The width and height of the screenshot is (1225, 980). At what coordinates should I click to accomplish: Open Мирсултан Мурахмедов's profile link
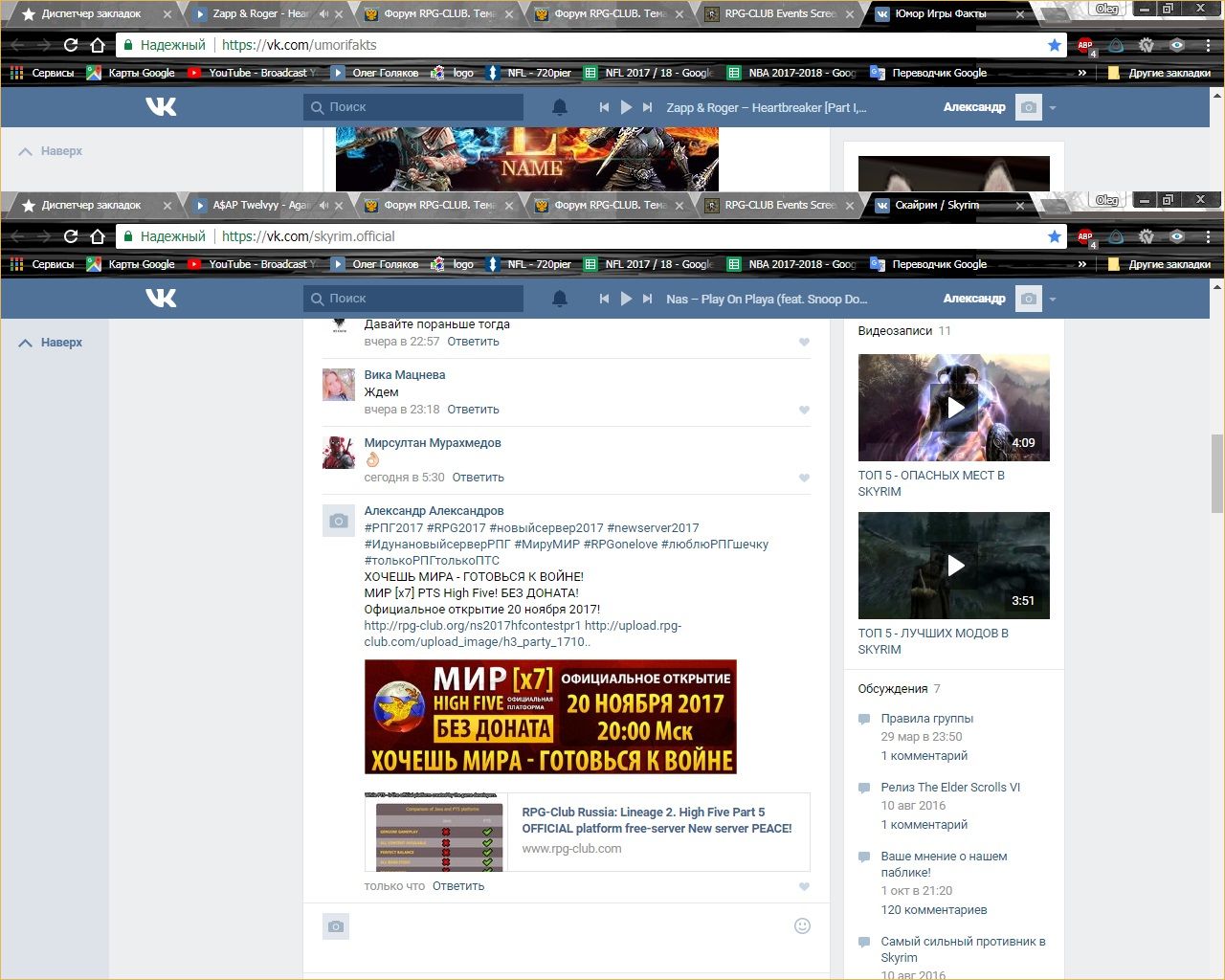pyautogui.click(x=433, y=443)
